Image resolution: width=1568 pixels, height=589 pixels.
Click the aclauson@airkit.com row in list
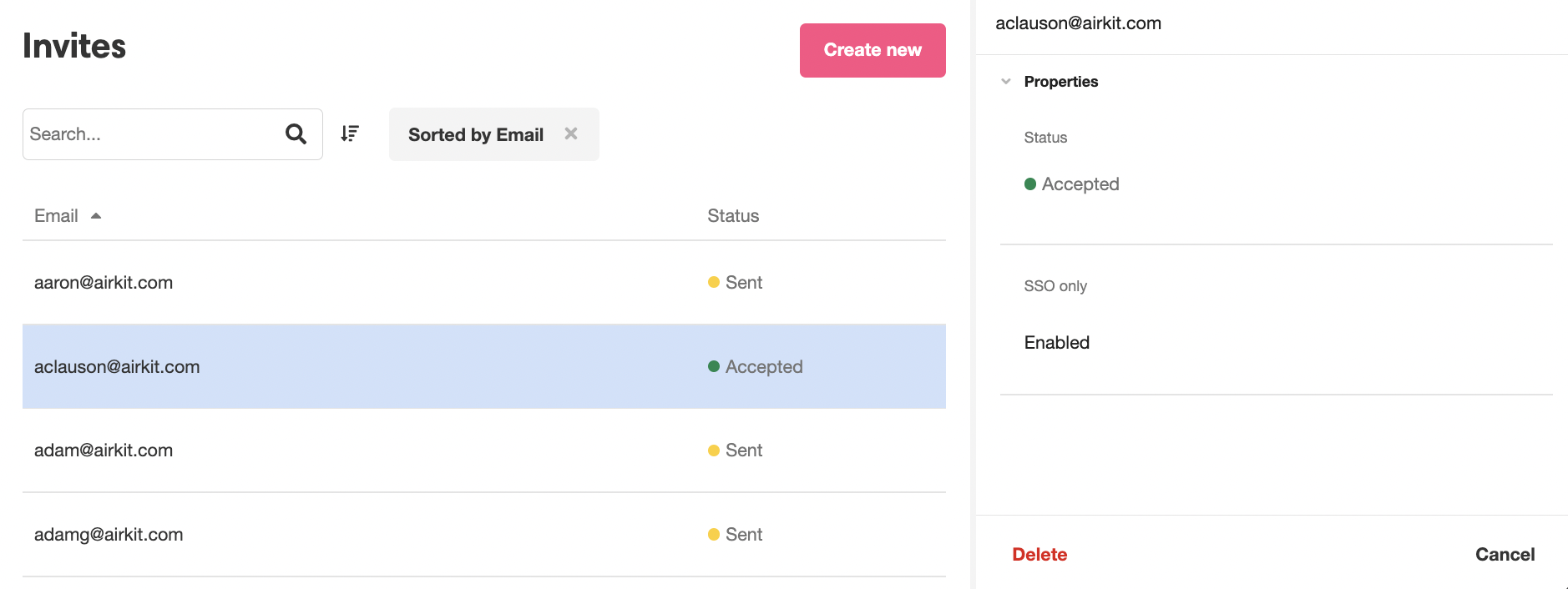point(117,367)
